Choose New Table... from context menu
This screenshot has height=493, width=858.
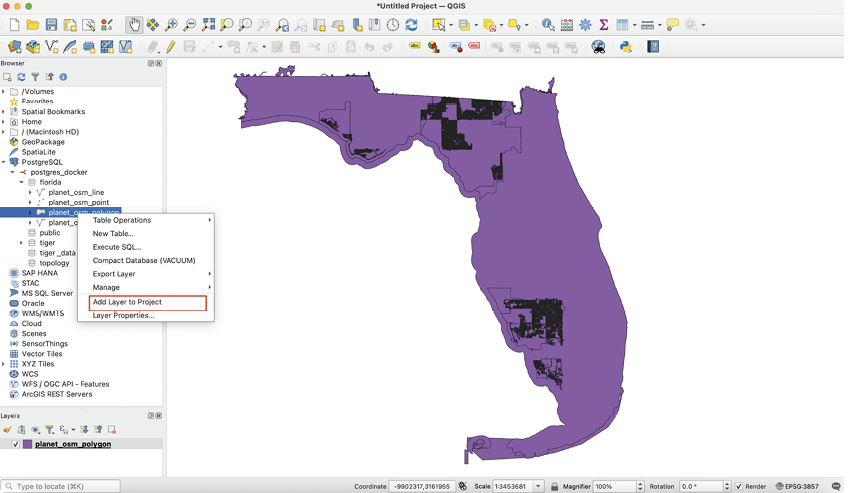click(146, 234)
